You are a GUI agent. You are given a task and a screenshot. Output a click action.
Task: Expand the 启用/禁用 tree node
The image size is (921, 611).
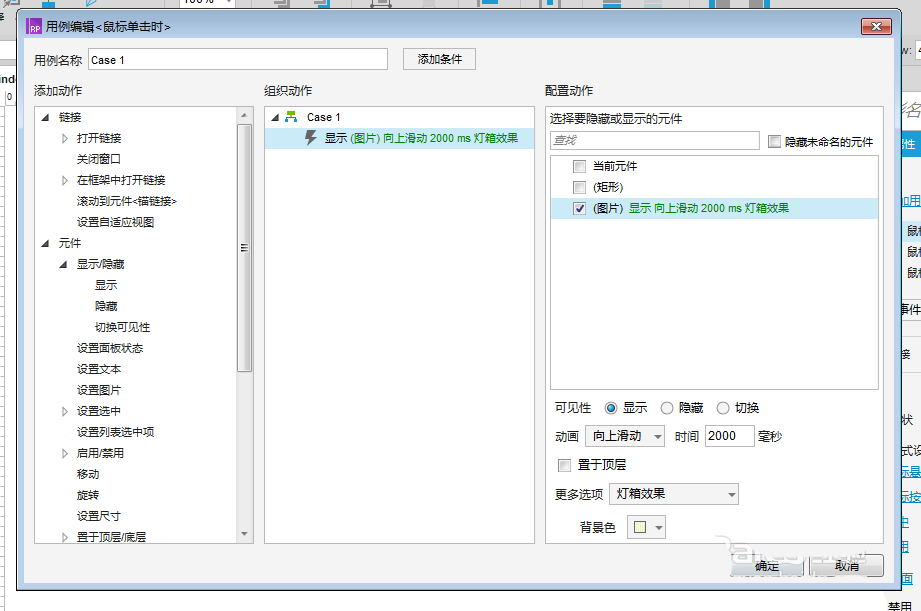click(65, 453)
